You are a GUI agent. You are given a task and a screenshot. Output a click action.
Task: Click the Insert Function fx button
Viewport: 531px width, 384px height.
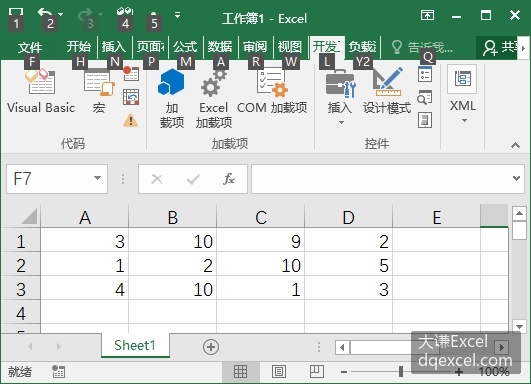pyautogui.click(x=229, y=178)
